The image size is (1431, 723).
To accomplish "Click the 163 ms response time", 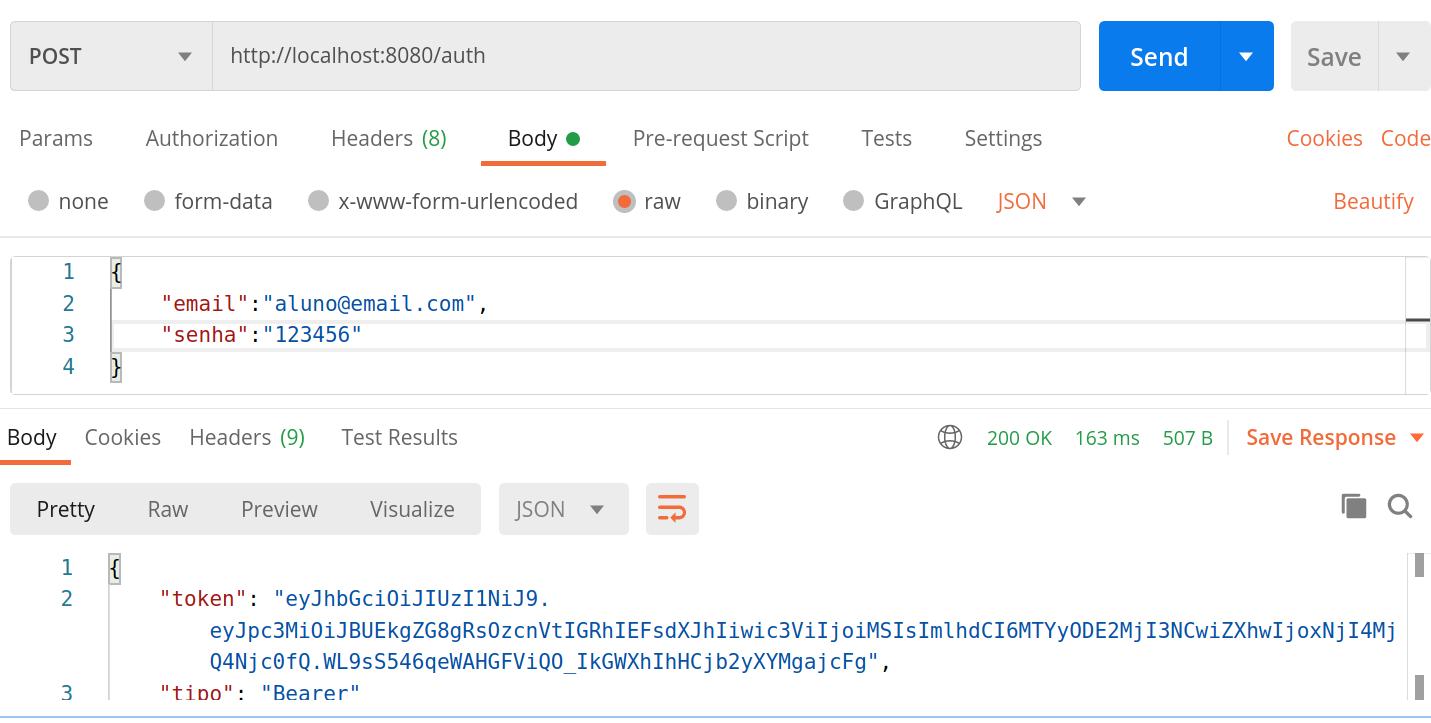I will pos(1107,437).
